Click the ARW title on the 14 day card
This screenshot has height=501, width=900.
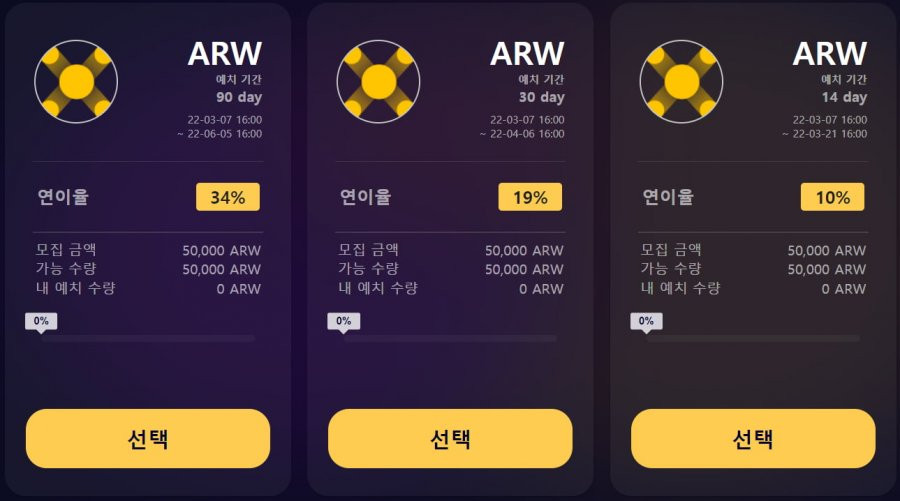(830, 54)
